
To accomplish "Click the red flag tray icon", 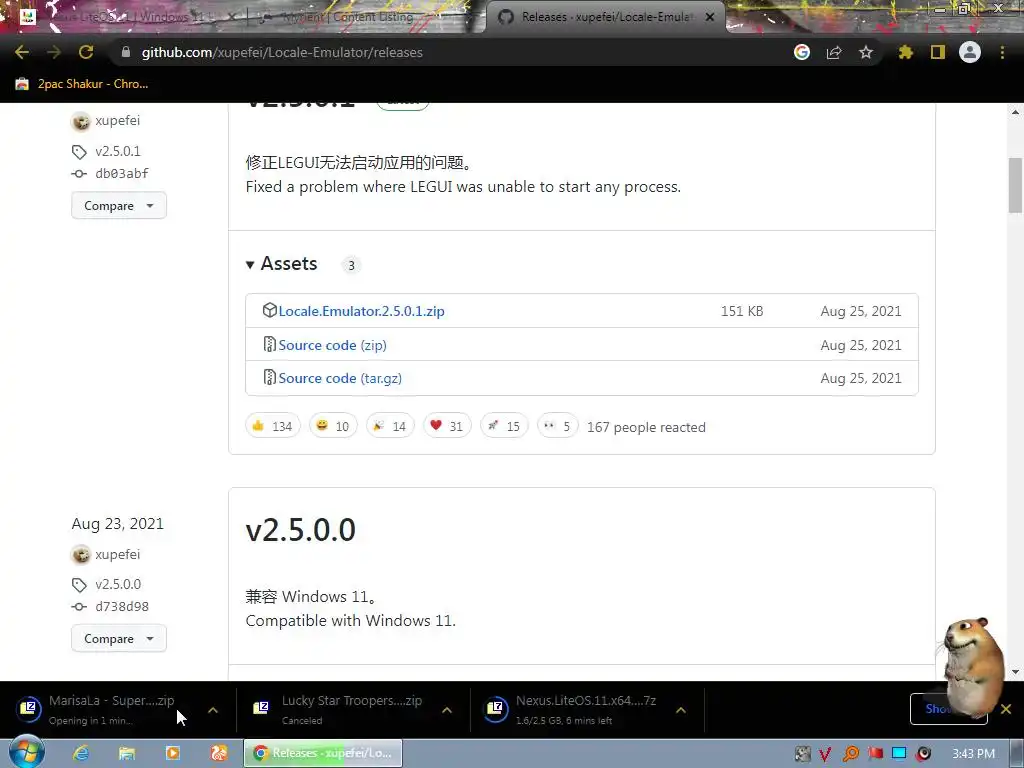I will click(x=875, y=754).
